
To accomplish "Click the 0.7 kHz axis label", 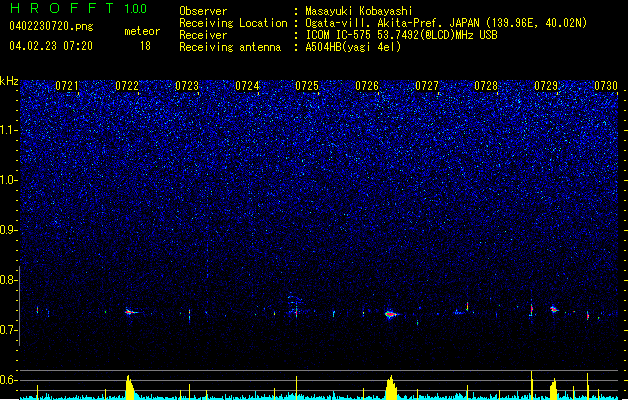I will tap(9, 330).
